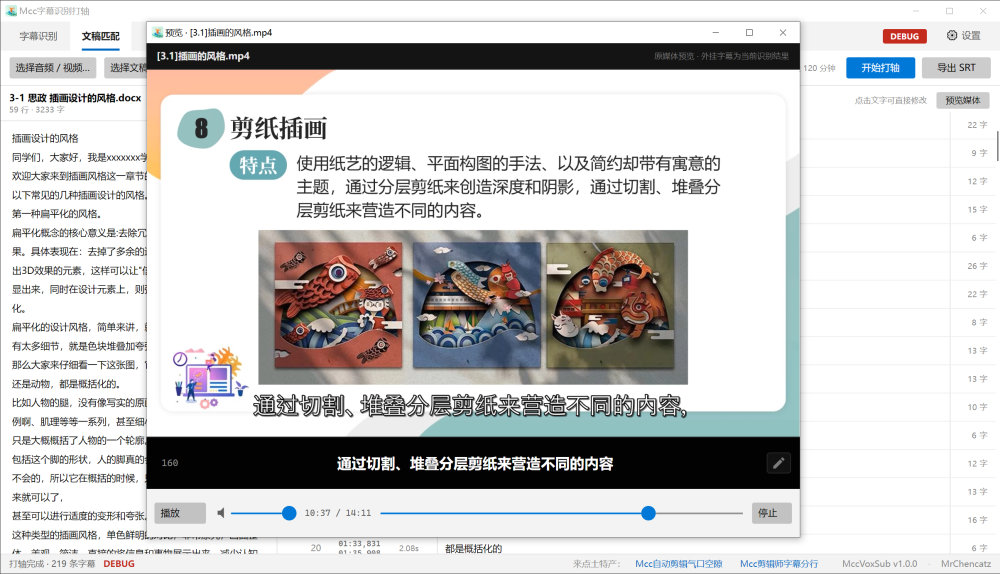Click the 59 行 · 3233 字 document stats
Image resolution: width=1000 pixels, height=574 pixels.
coord(37,110)
